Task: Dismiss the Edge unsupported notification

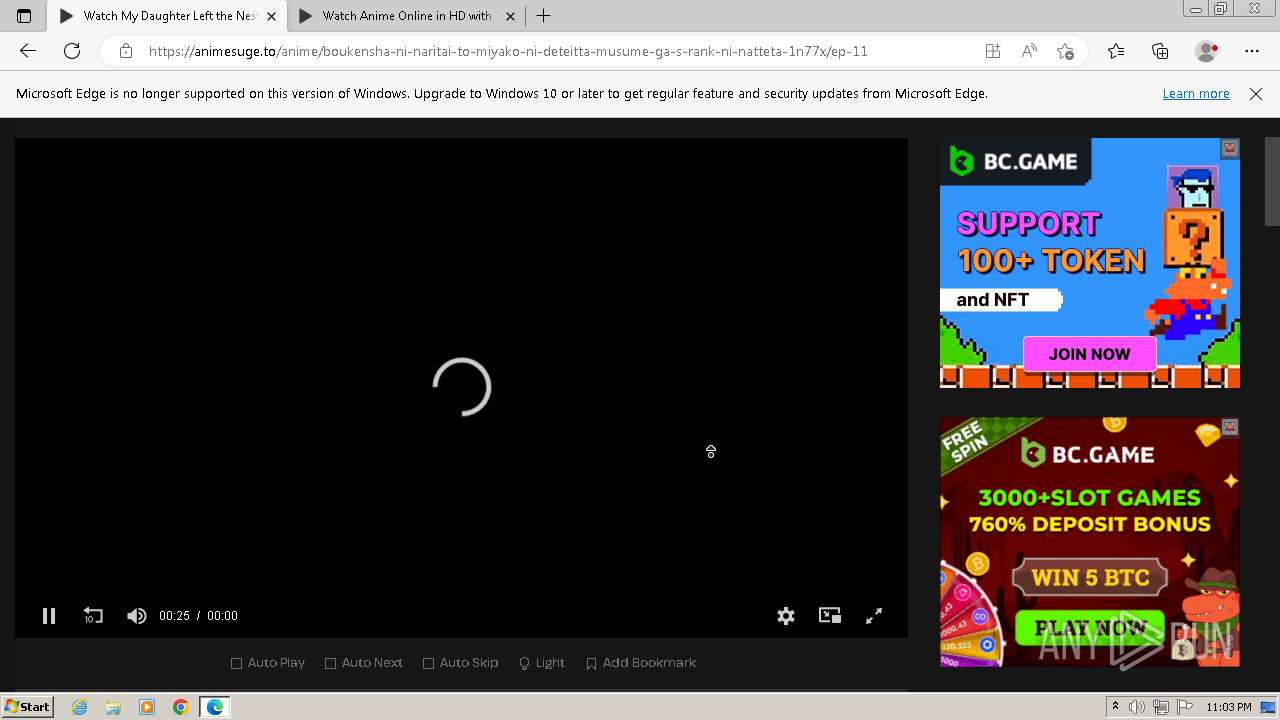Action: tap(1256, 94)
